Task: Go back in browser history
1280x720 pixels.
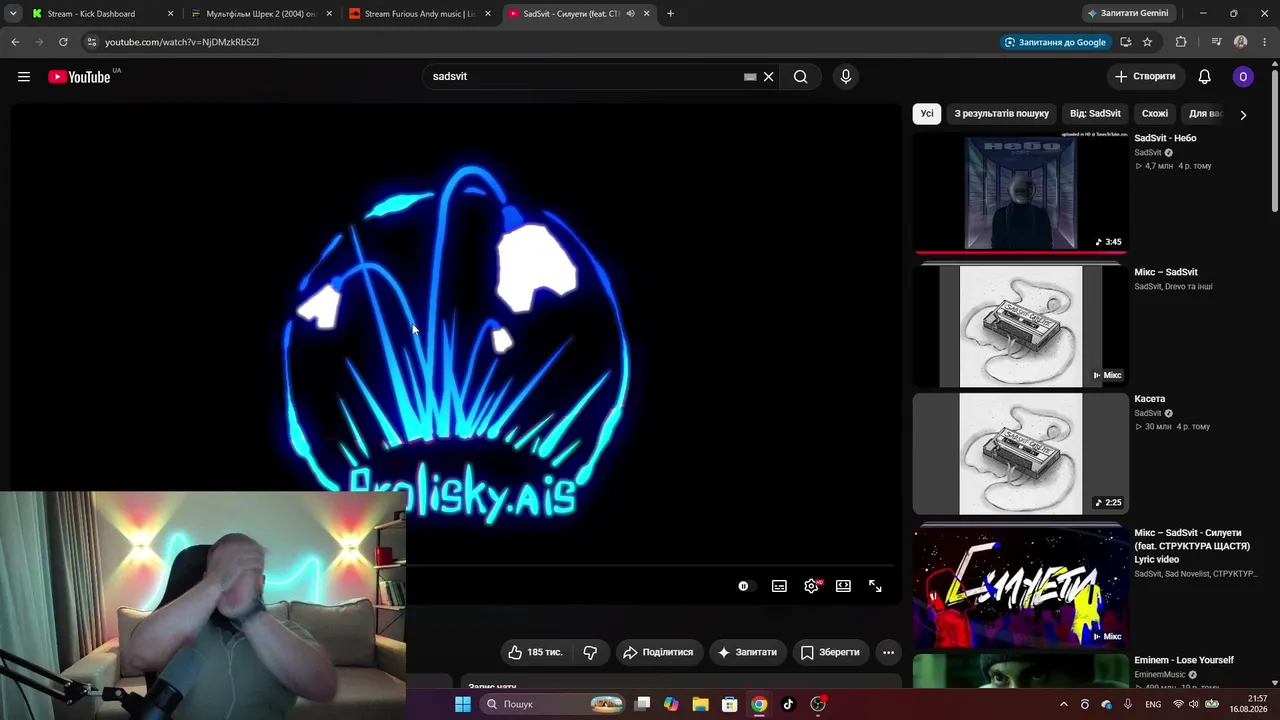Action: [x=15, y=42]
